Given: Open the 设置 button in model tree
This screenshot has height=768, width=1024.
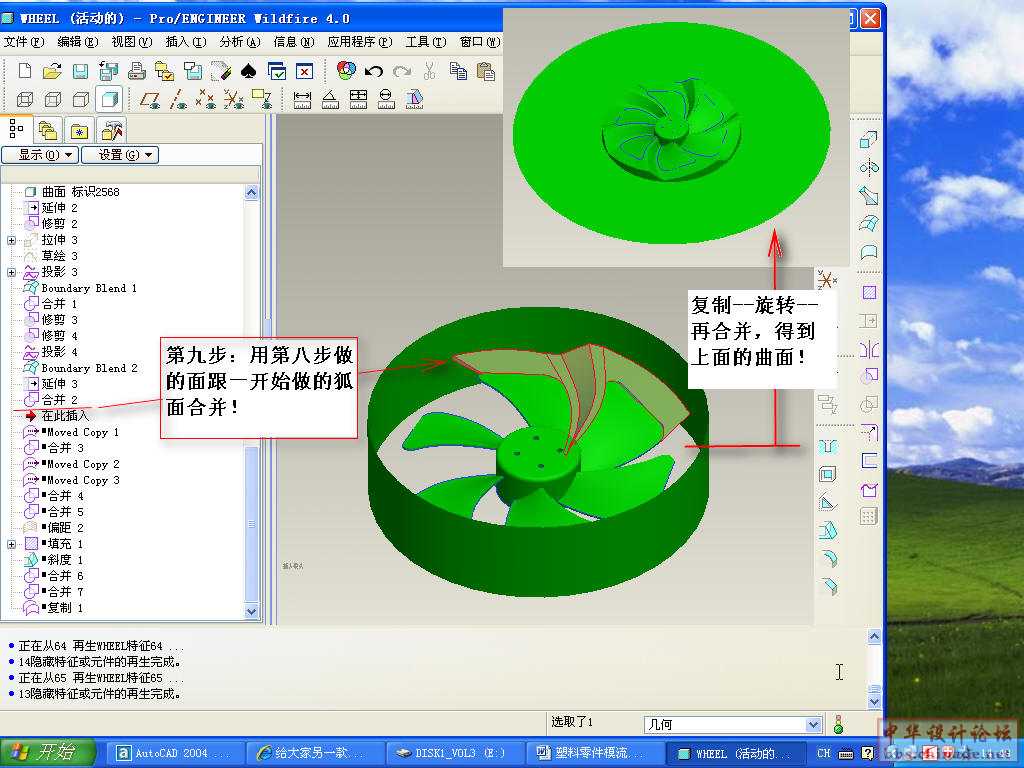Looking at the screenshot, I should point(119,155).
